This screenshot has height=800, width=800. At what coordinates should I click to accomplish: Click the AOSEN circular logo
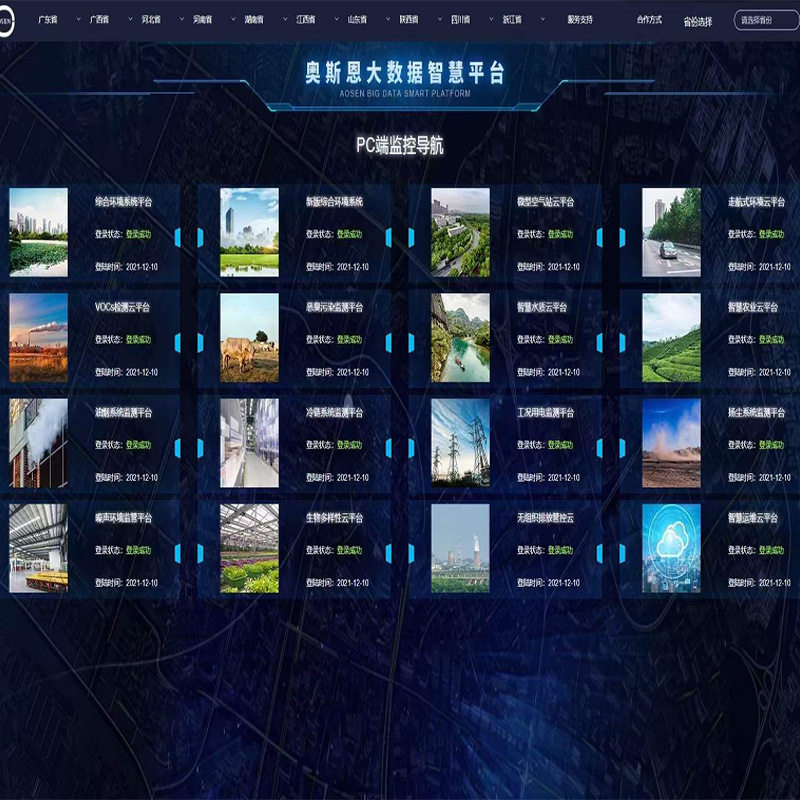6,21
